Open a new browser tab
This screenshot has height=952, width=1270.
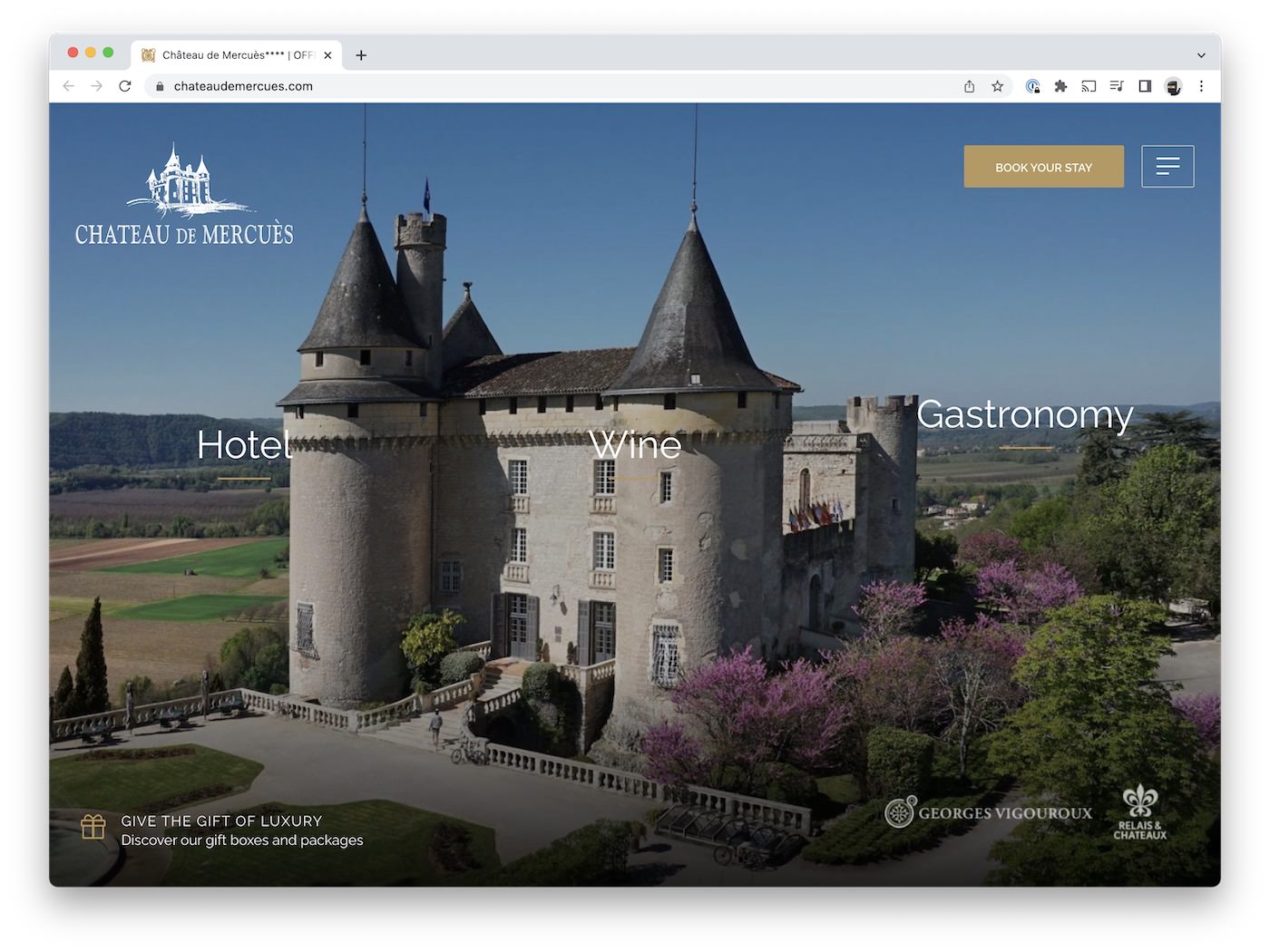pos(361,55)
